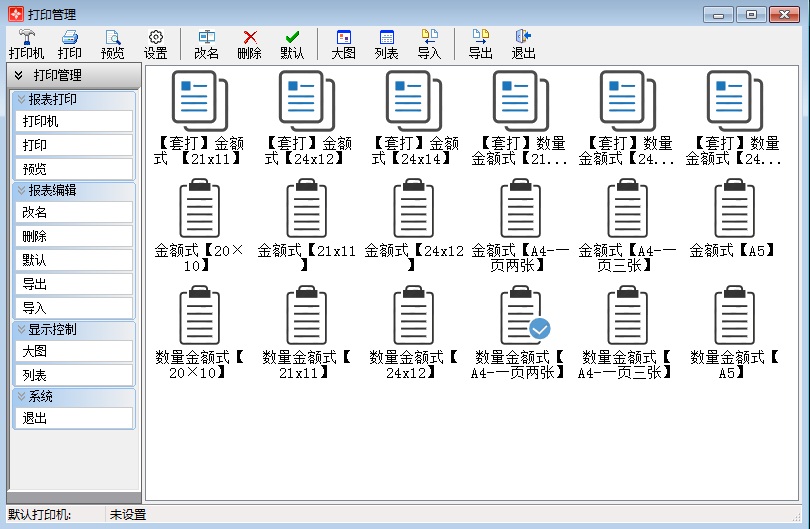810x529 pixels.
Task: Click the 改名 rename toolbar icon
Action: 206,44
